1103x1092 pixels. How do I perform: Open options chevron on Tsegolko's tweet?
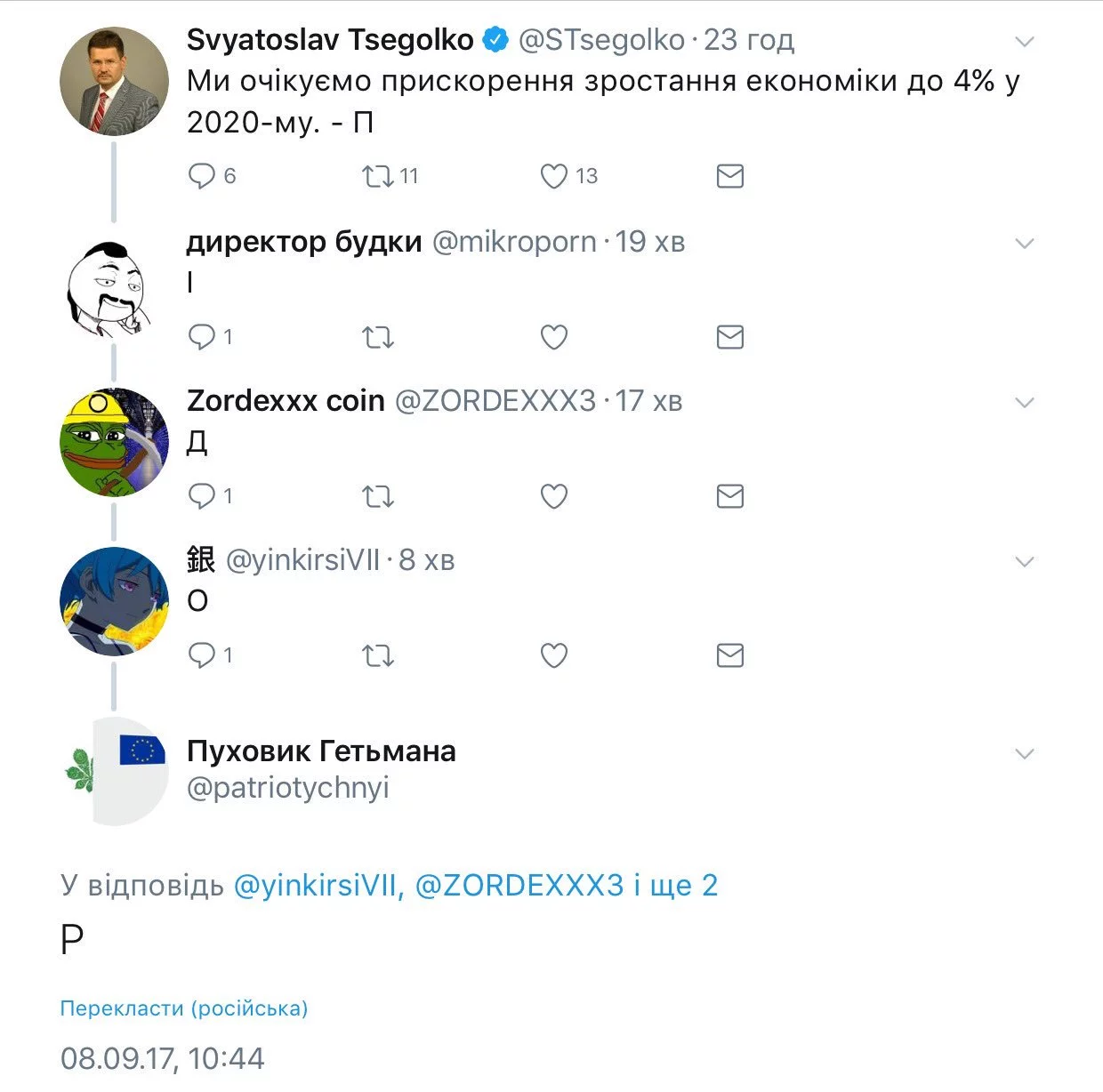[x=1025, y=42]
